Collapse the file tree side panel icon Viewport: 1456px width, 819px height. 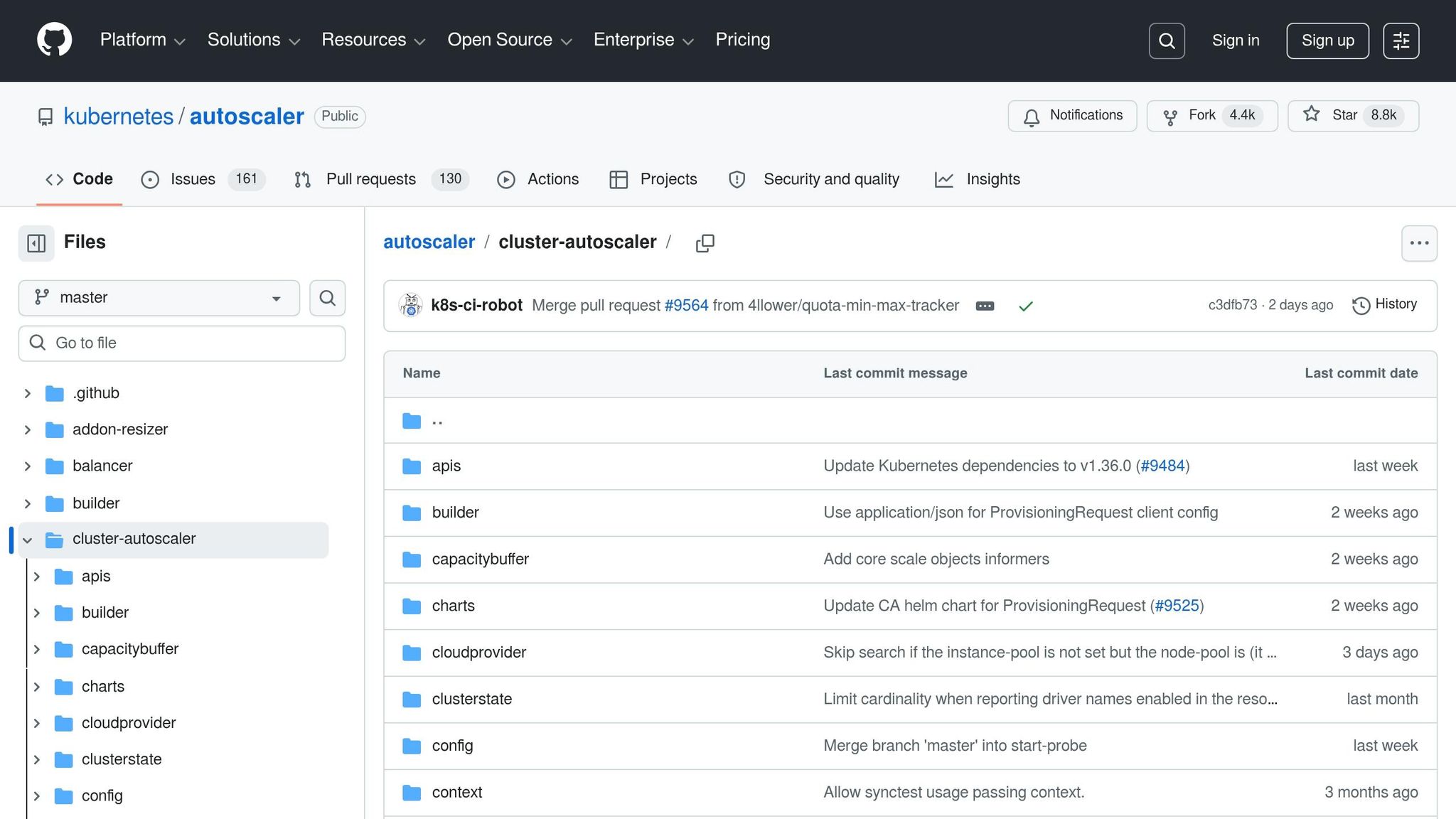pos(36,242)
